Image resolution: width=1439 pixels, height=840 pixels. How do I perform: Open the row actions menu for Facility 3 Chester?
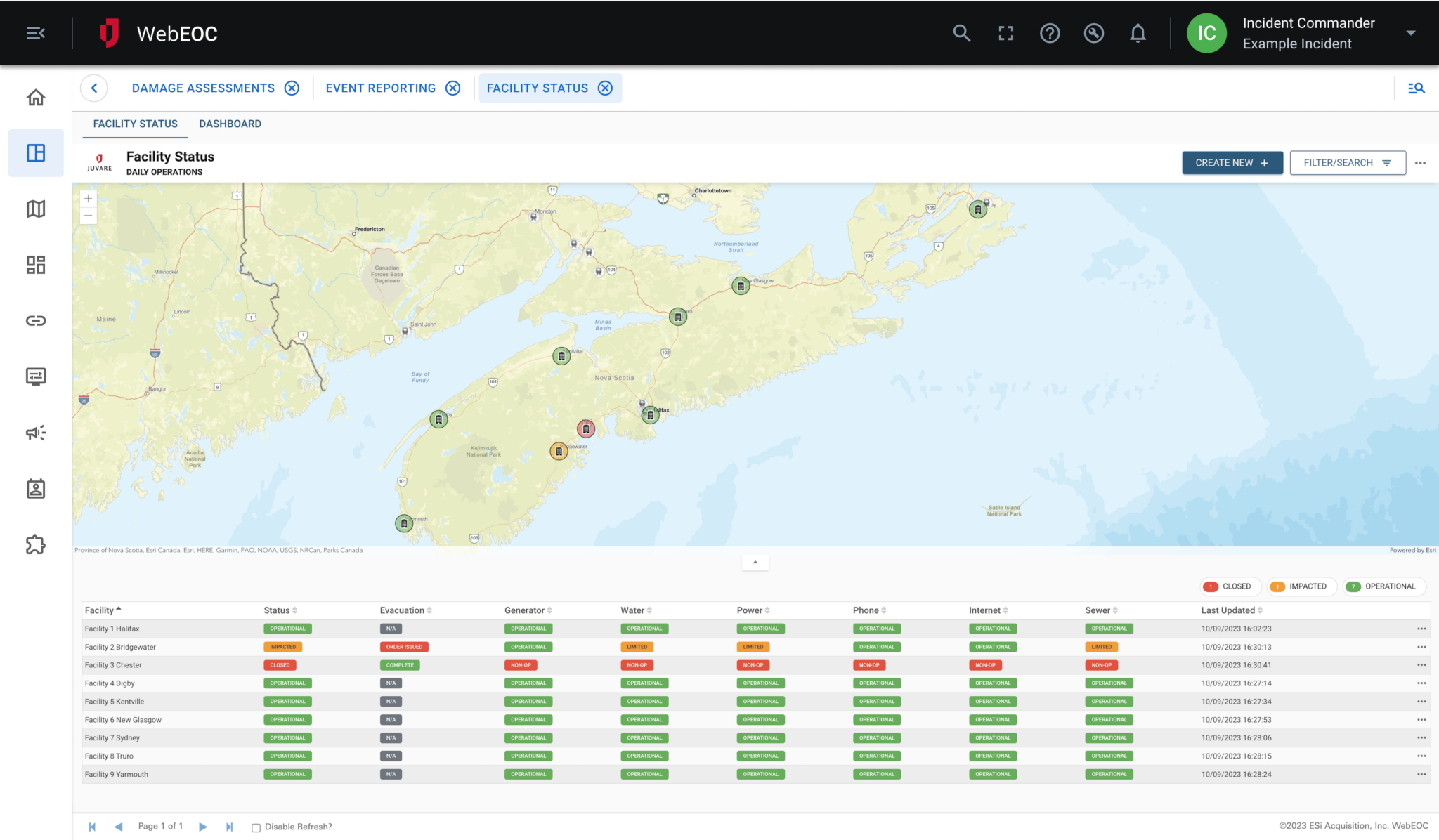coord(1421,664)
